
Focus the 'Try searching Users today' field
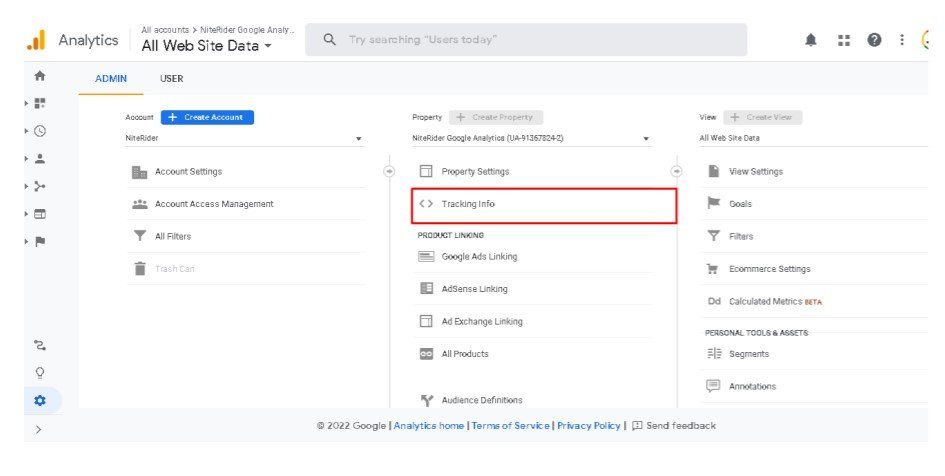coord(526,40)
